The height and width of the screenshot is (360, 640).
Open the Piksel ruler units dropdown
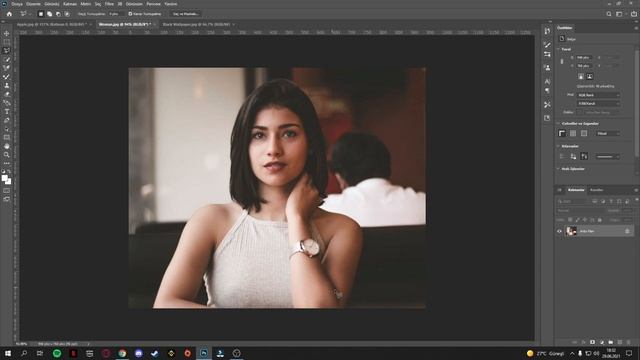(x=608, y=133)
